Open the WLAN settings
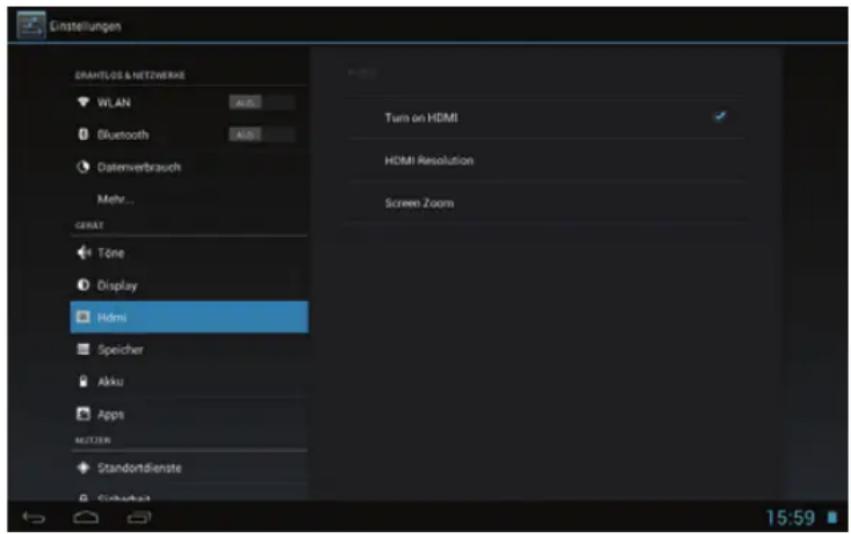The height and width of the screenshot is (534, 851). coord(189,102)
